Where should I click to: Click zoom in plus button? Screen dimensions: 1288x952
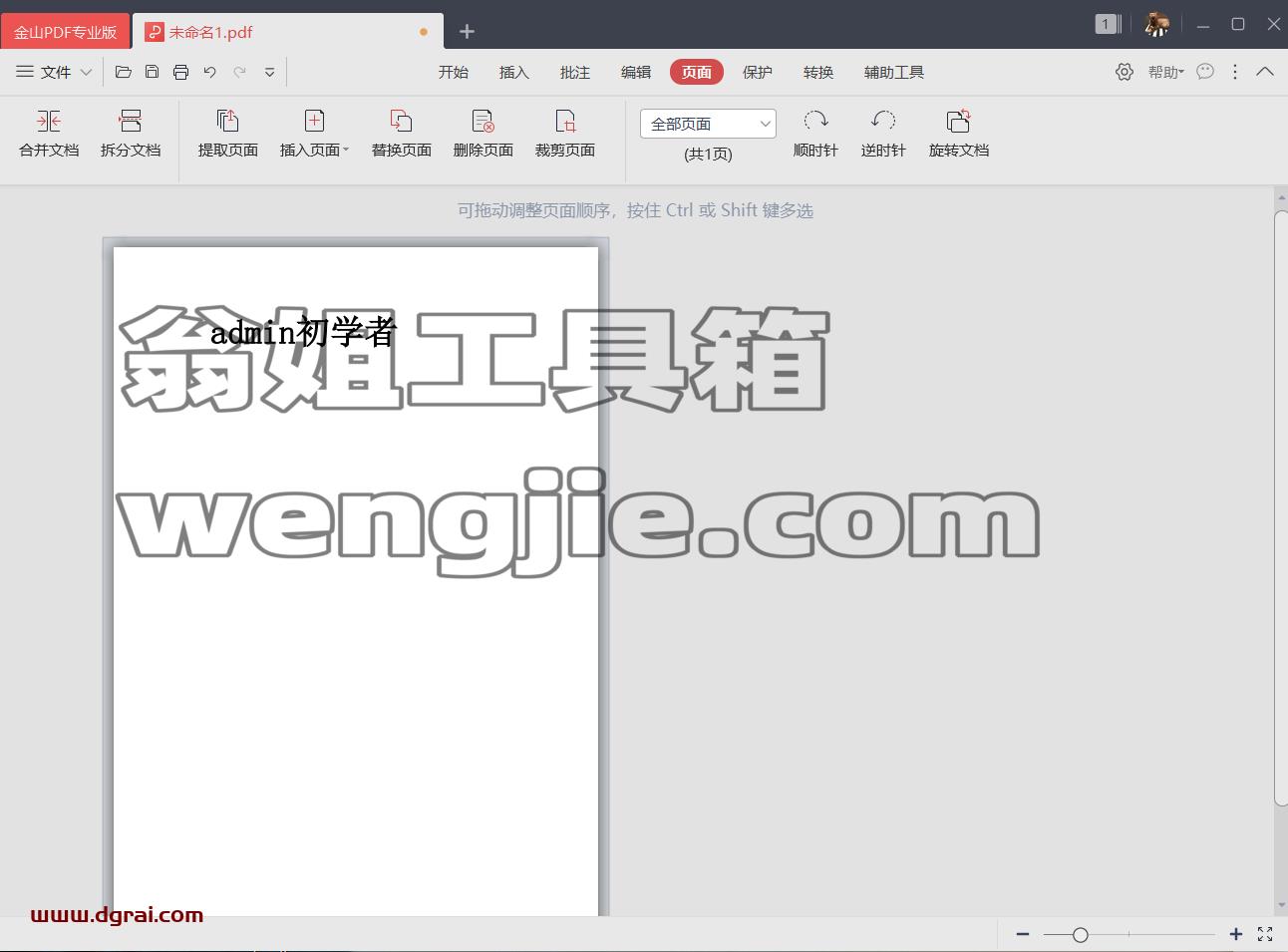click(x=1236, y=934)
